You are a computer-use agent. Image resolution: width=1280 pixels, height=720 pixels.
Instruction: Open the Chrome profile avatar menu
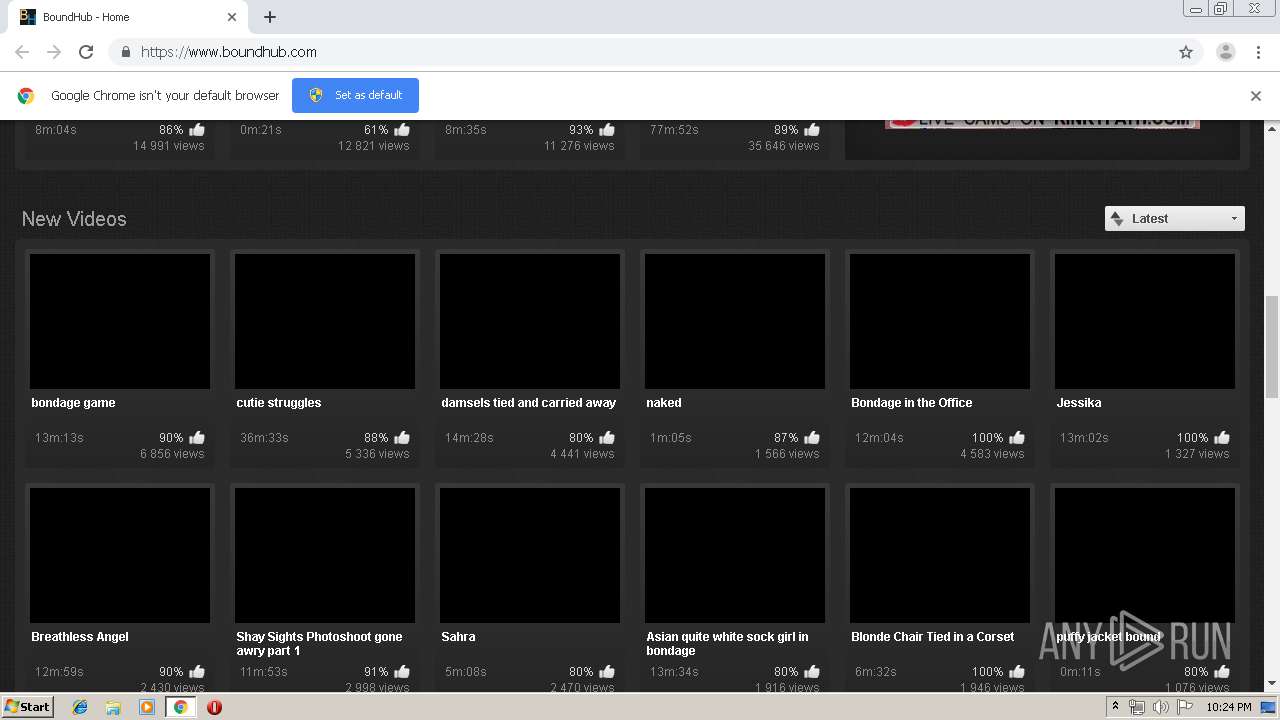click(x=1226, y=52)
